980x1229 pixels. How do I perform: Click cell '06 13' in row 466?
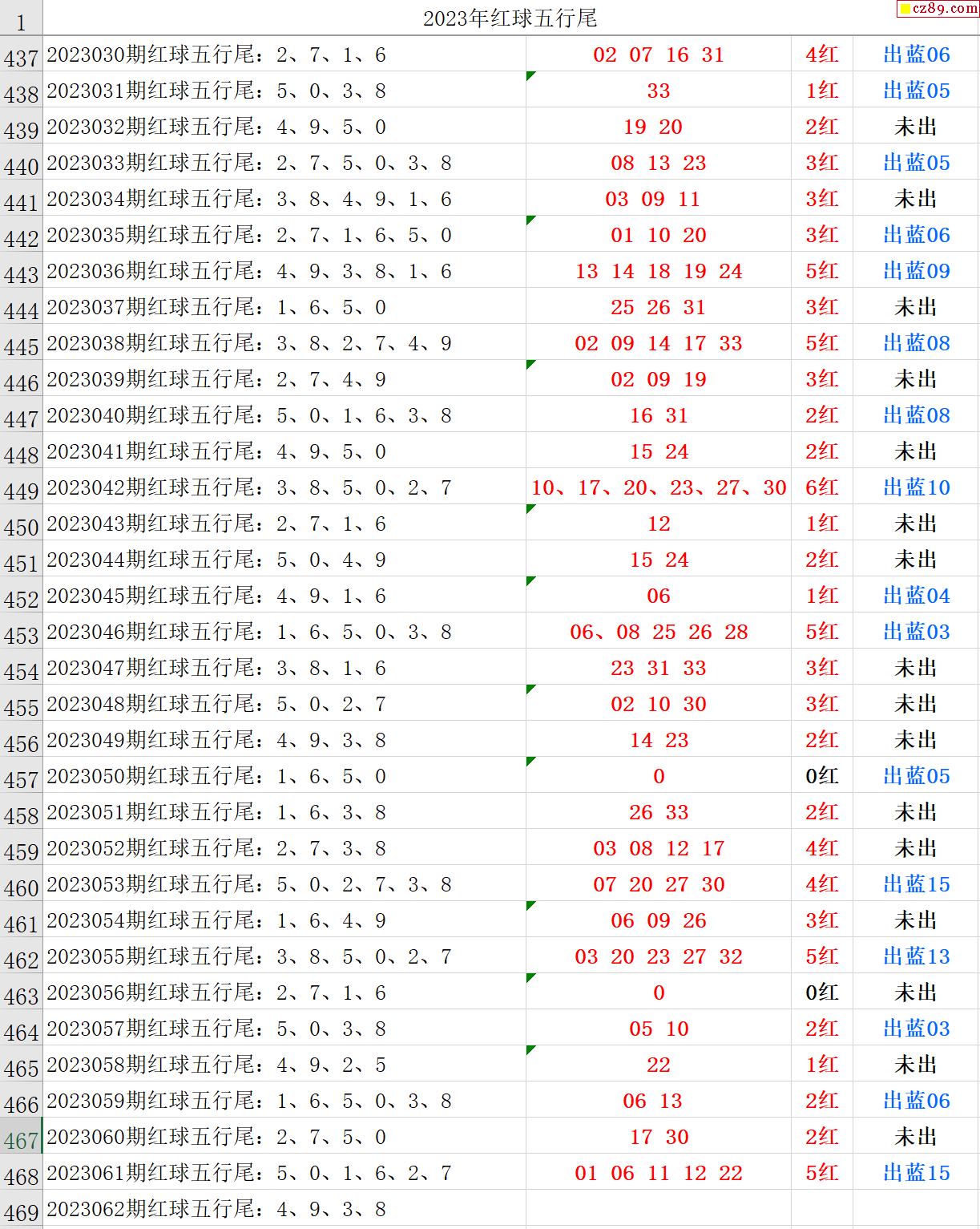pos(659,1101)
